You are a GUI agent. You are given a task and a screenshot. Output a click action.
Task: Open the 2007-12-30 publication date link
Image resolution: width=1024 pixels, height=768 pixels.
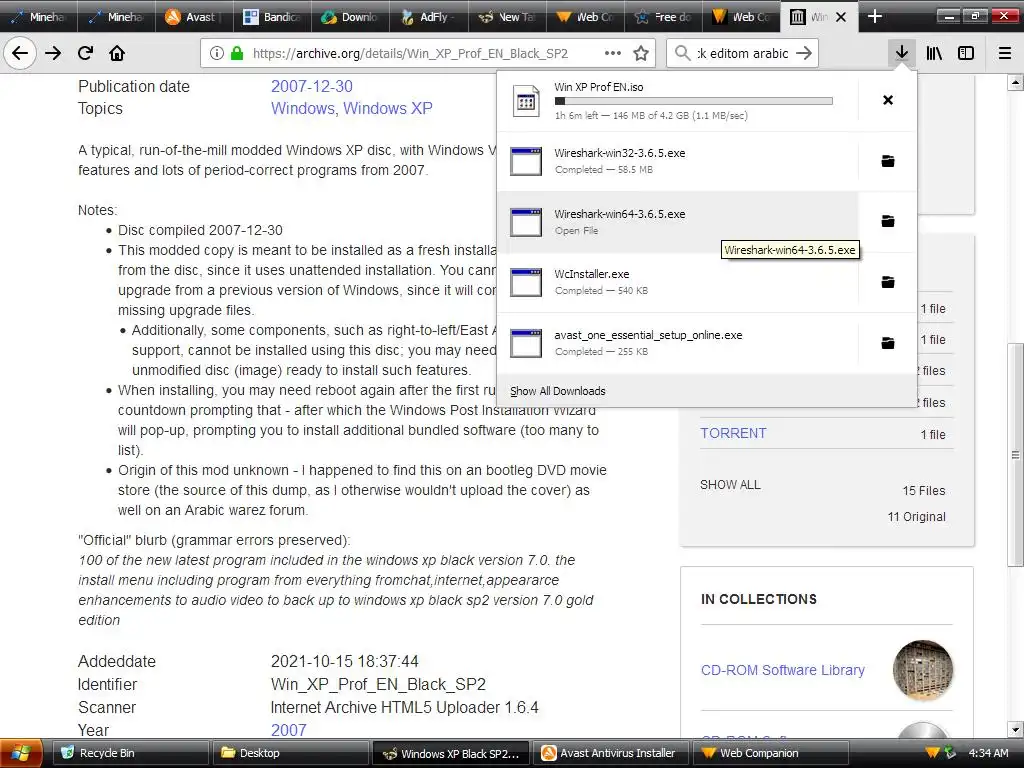(x=312, y=86)
